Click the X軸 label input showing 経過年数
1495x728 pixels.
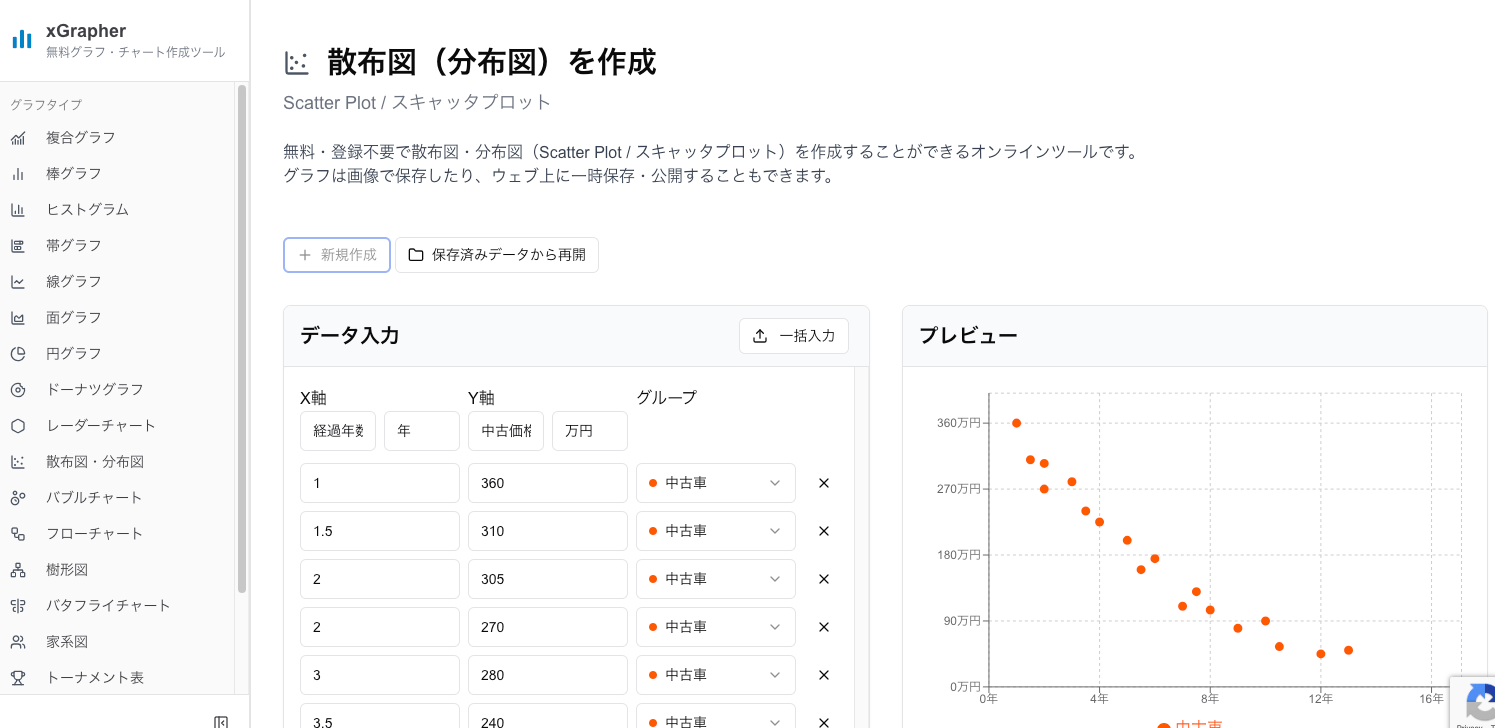coord(337,431)
